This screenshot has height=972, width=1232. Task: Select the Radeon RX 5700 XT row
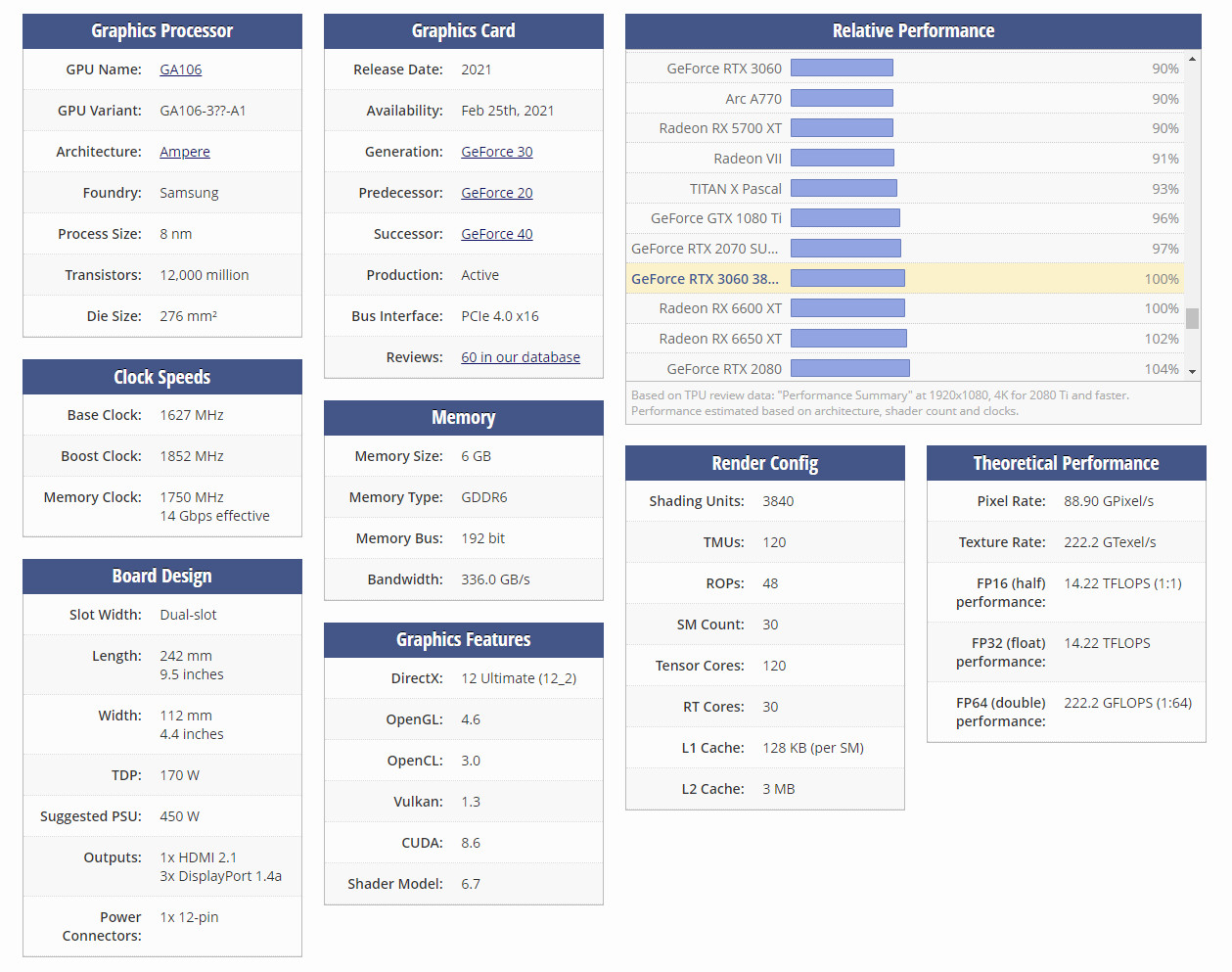[x=905, y=128]
